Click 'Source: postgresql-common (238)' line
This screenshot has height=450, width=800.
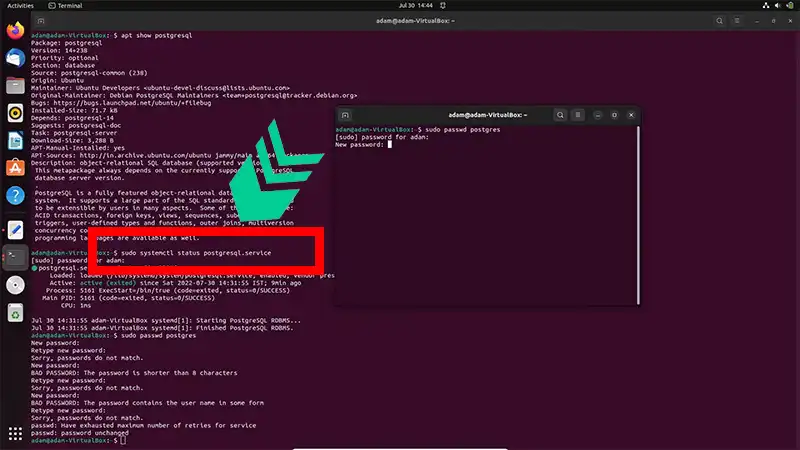89,73
